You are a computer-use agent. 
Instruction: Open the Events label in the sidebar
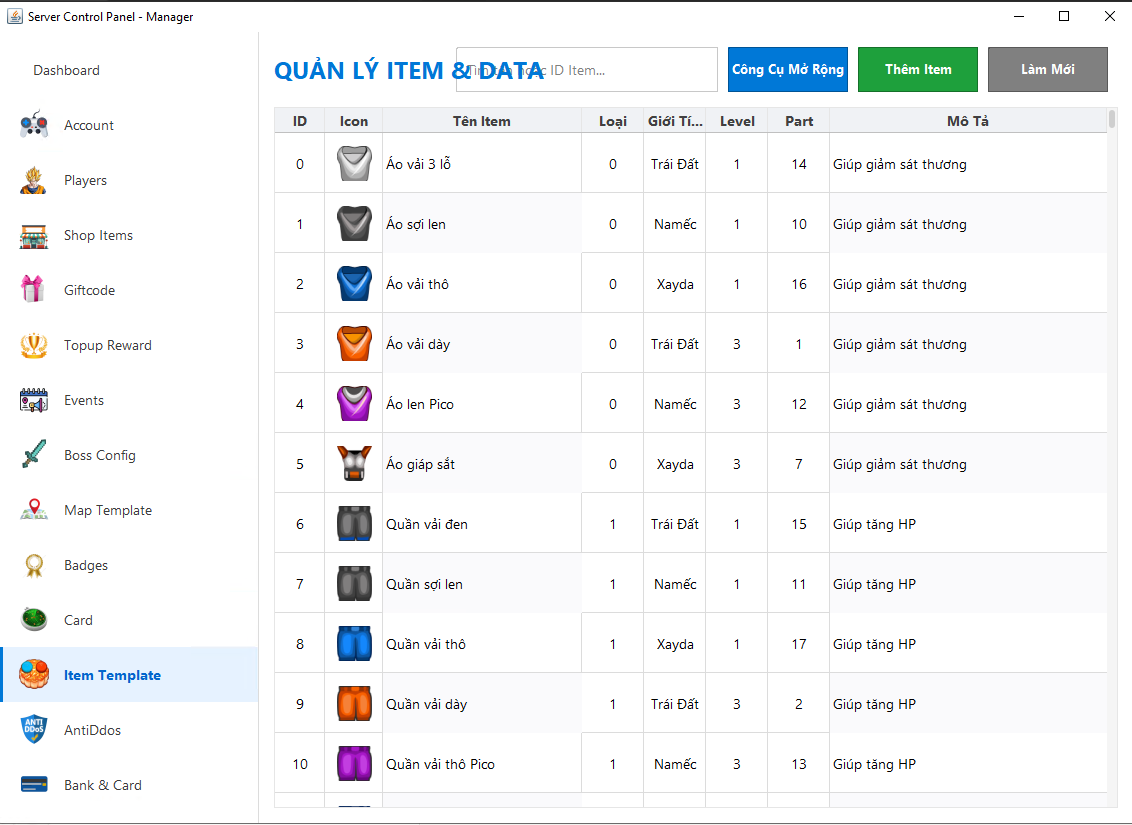click(84, 400)
